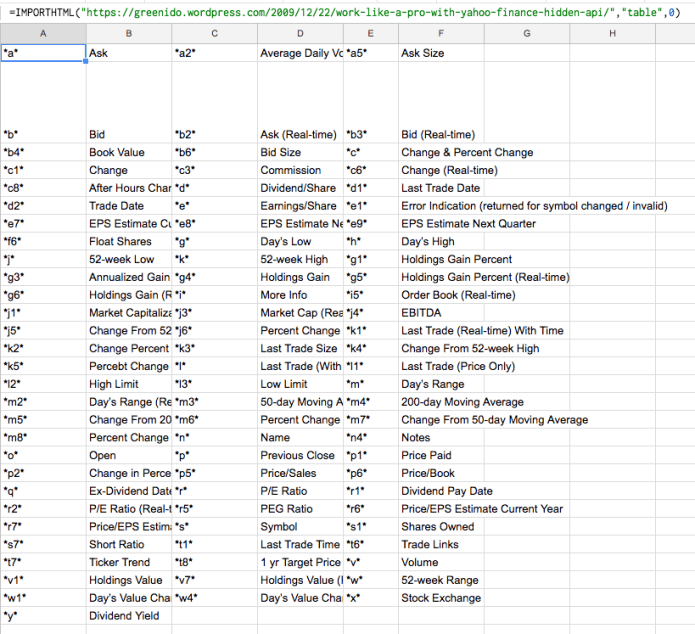695x634 pixels.
Task: Select the 'Trade Links' cell
Action: click(x=441, y=544)
